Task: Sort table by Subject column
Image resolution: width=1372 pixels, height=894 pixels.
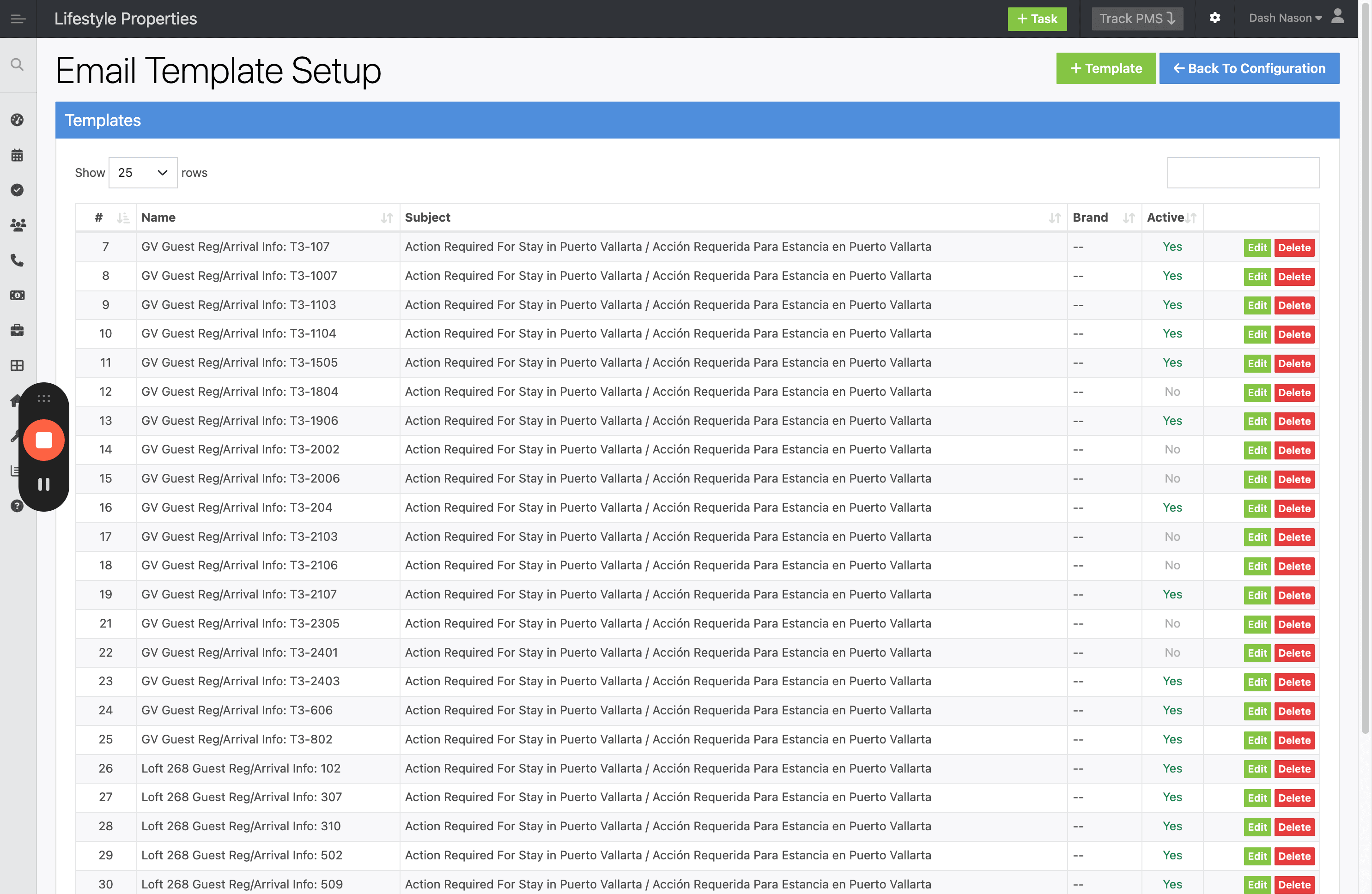Action: pos(733,217)
